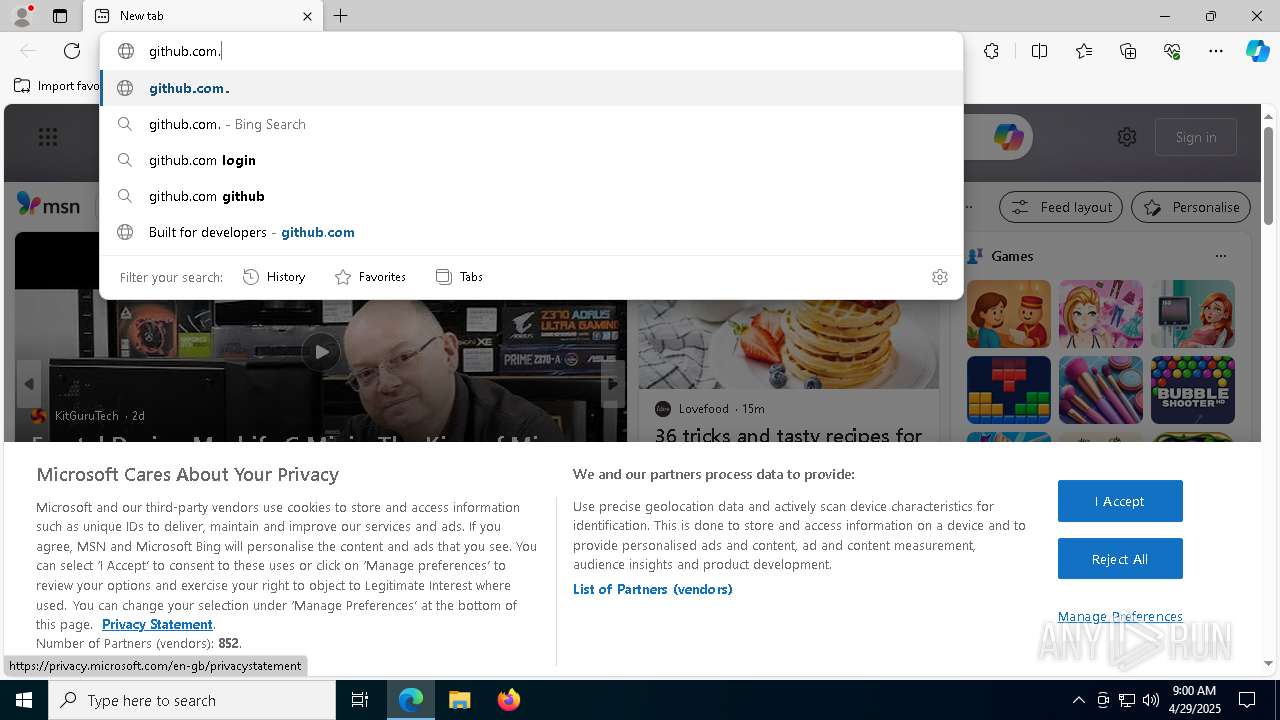Image resolution: width=1280 pixels, height=720 pixels.
Task: Open the volume control tray icon
Action: click(x=1150, y=700)
